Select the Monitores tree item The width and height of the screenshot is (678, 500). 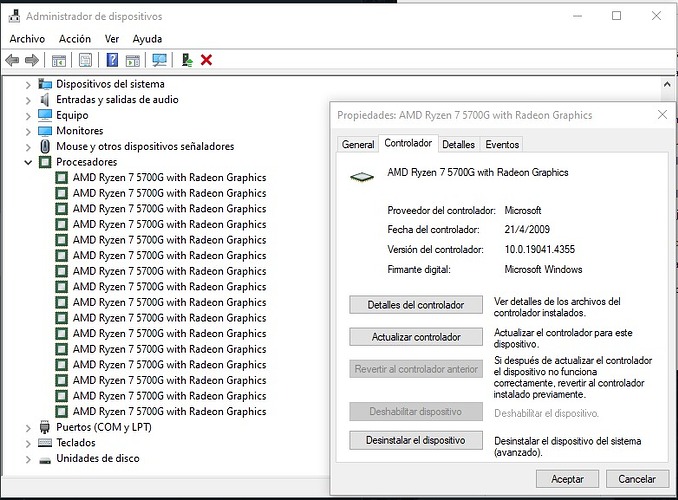[80, 131]
